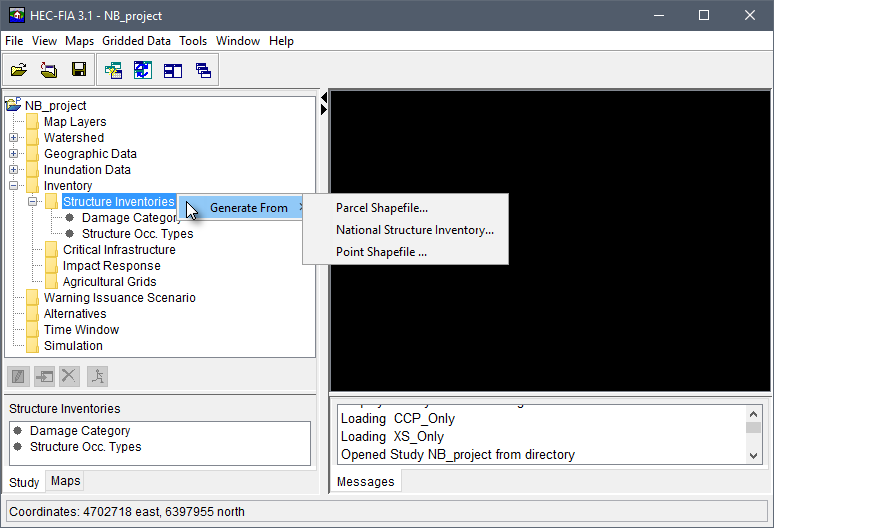Screen dimensions: 891x528
Task: Click the cascade windows toolbar icon
Action: tap(203, 70)
